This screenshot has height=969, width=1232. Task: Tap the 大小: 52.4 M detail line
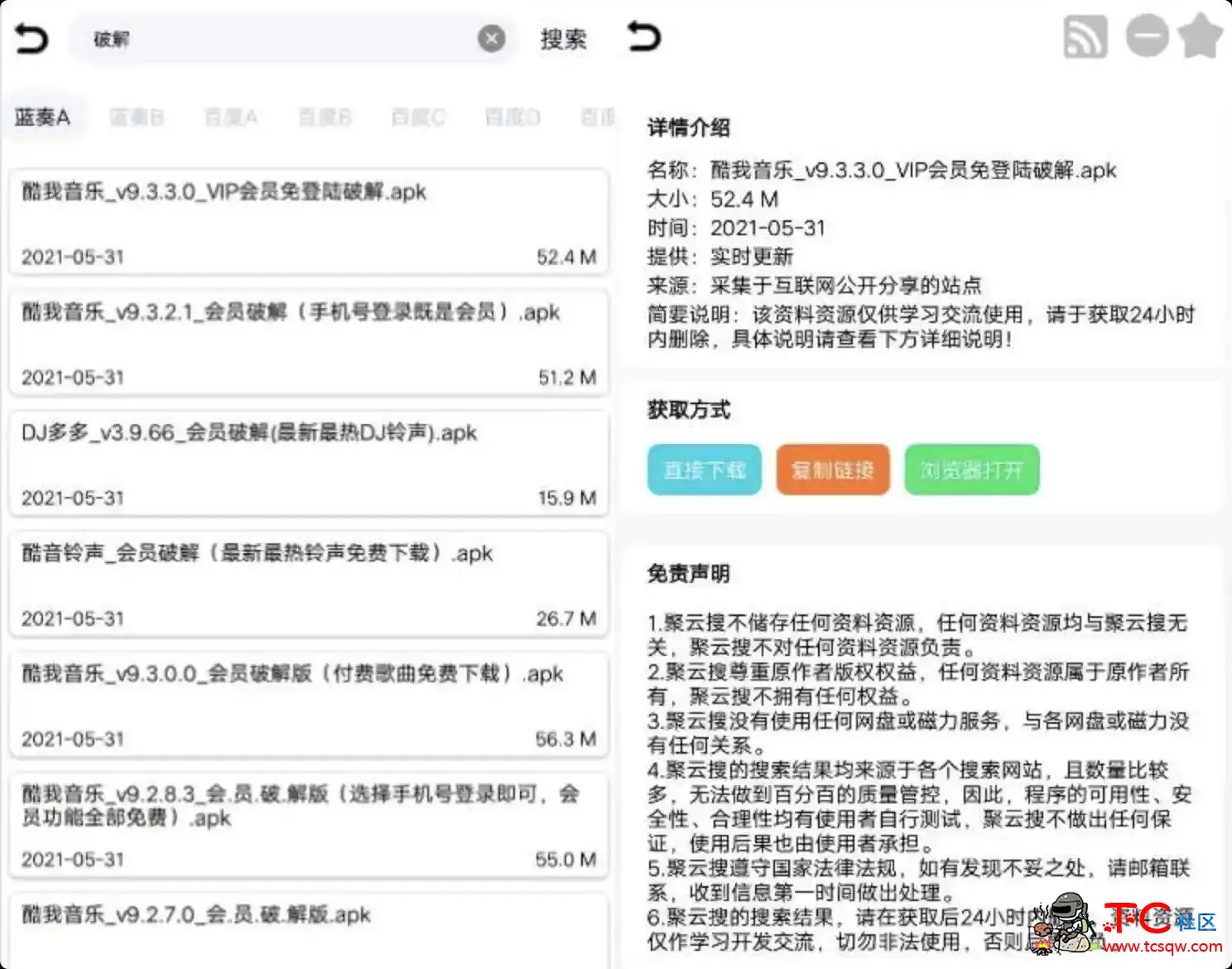pyautogui.click(x=713, y=200)
